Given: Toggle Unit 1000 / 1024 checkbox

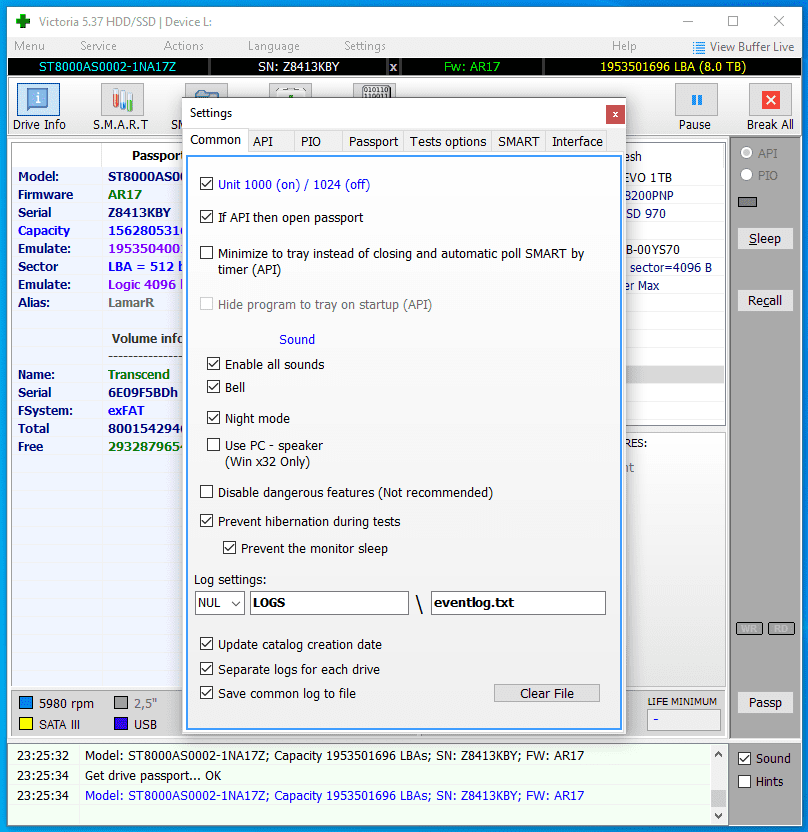Looking at the screenshot, I should [x=206, y=184].
